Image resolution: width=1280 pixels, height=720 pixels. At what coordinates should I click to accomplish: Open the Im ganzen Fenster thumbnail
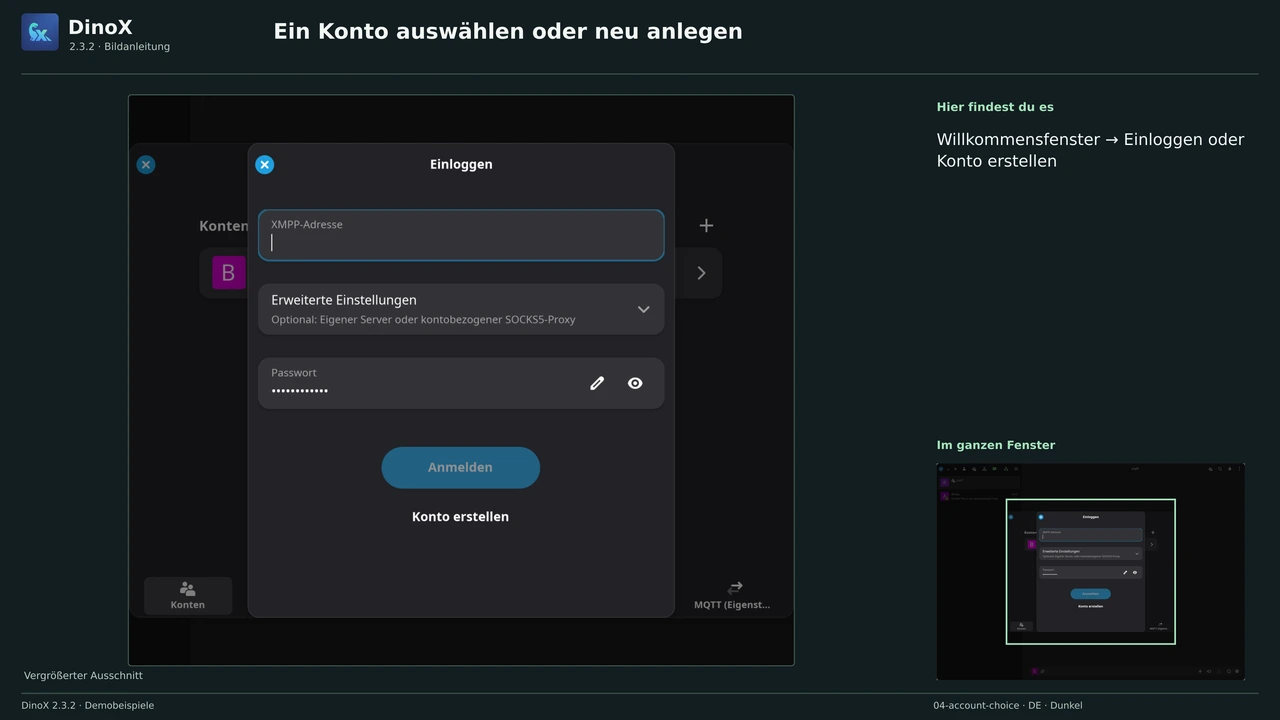point(1091,572)
